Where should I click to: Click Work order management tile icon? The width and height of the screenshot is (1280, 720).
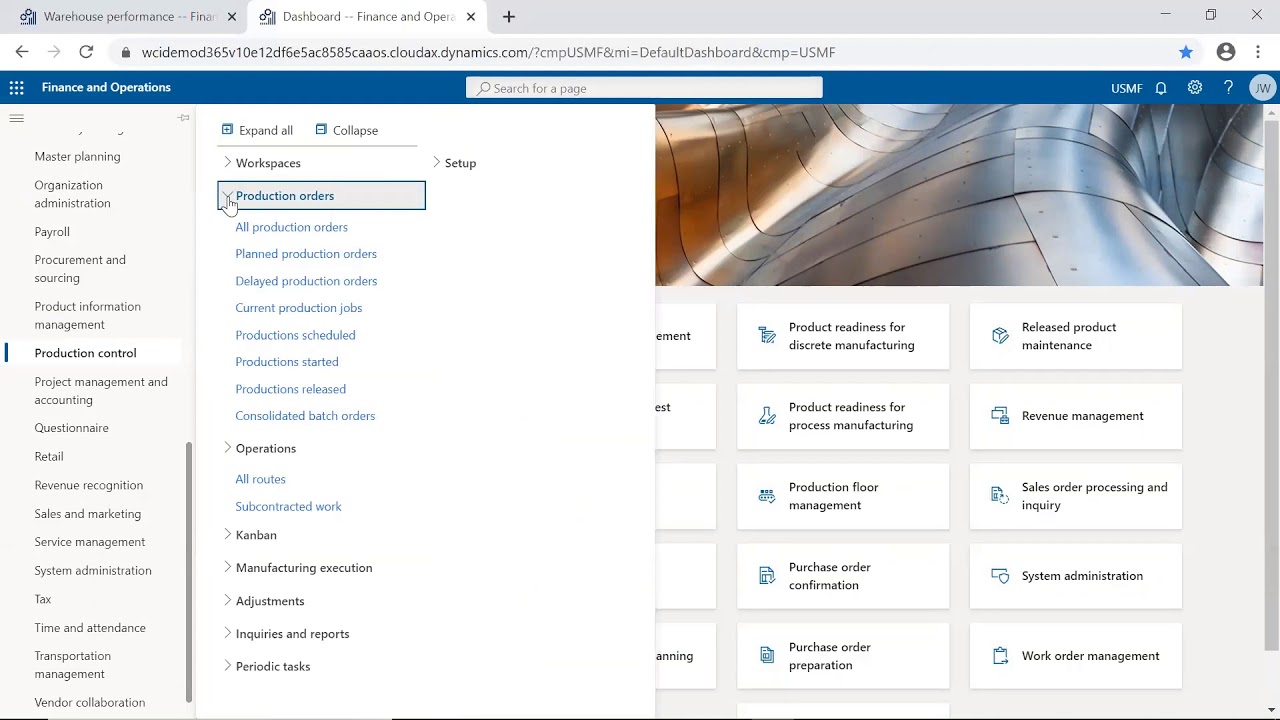coord(1000,656)
